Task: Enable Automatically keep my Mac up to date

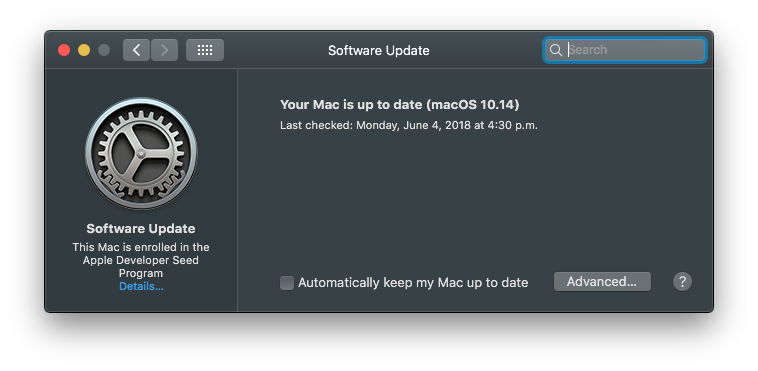Action: pos(287,283)
